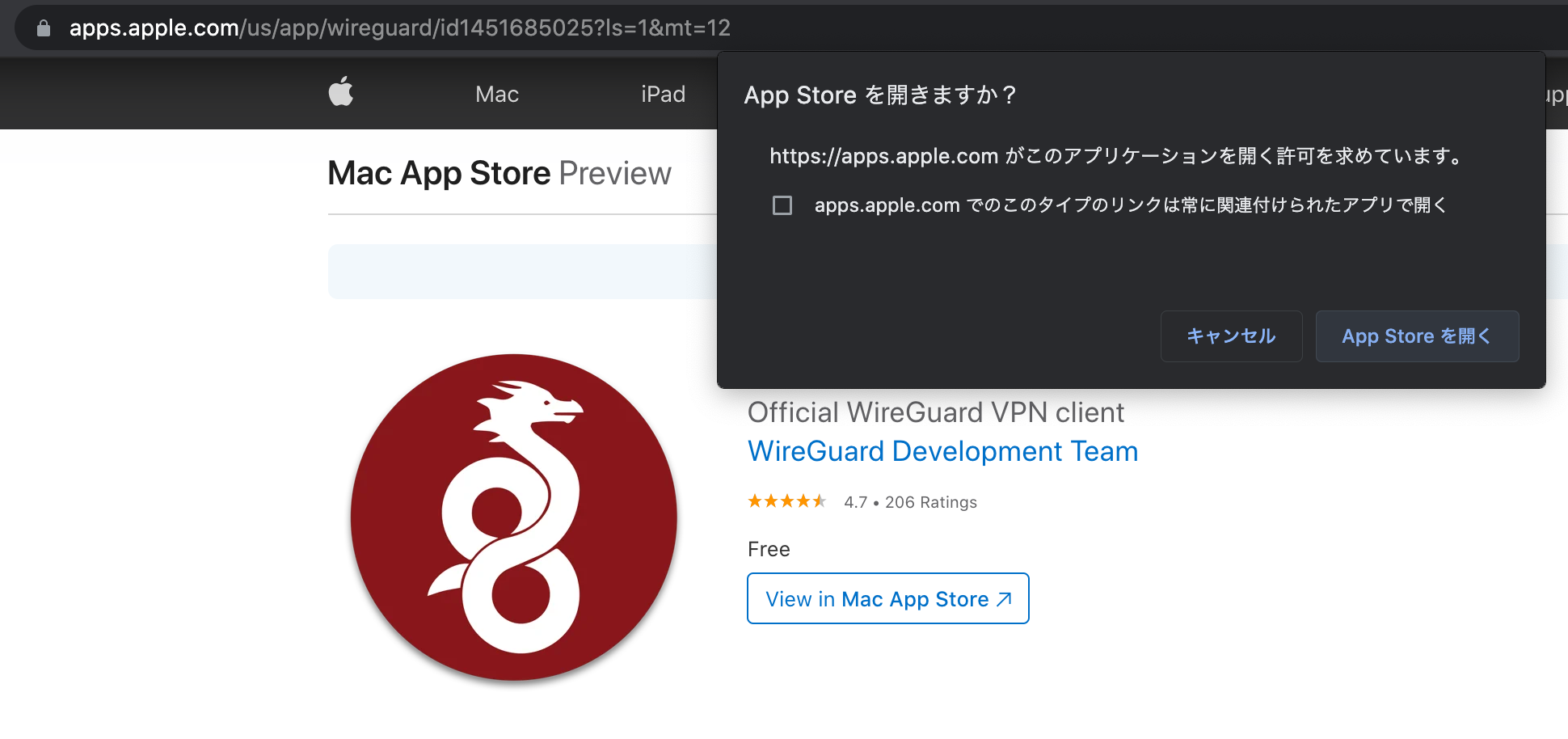
Task: Click the lock icon in the address bar
Action: (x=44, y=28)
